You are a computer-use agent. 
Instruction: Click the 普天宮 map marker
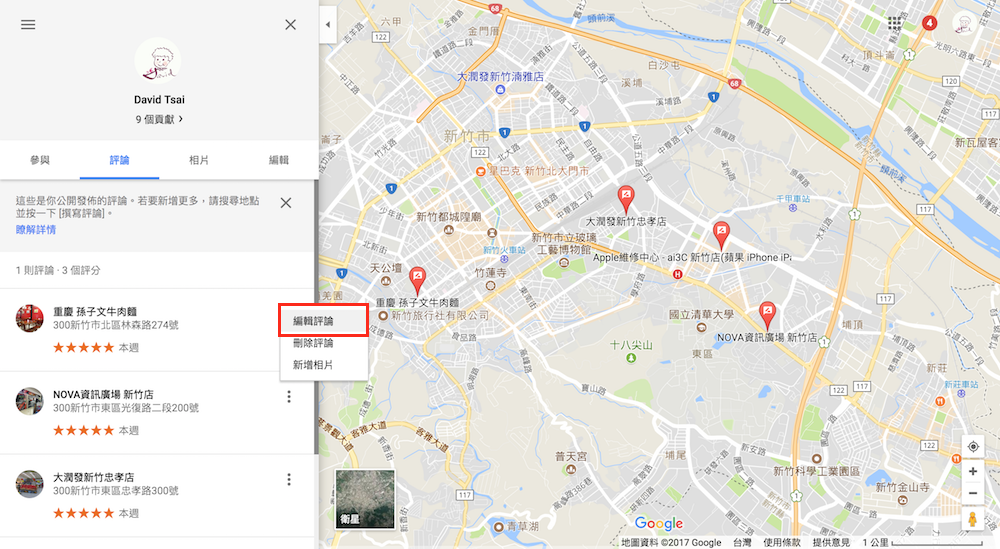571,469
